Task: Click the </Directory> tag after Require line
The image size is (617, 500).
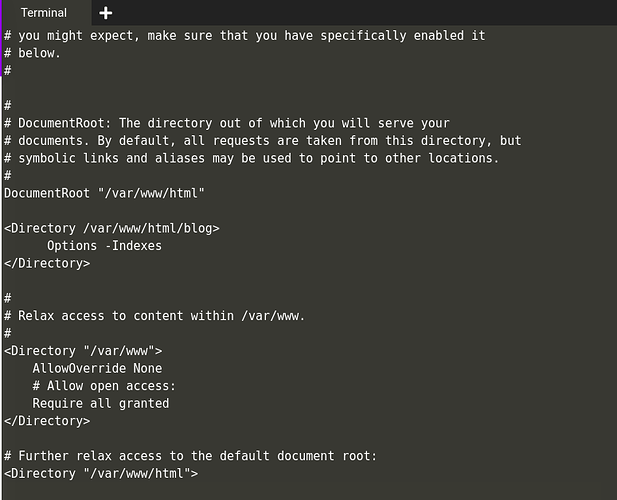Action: tap(47, 421)
